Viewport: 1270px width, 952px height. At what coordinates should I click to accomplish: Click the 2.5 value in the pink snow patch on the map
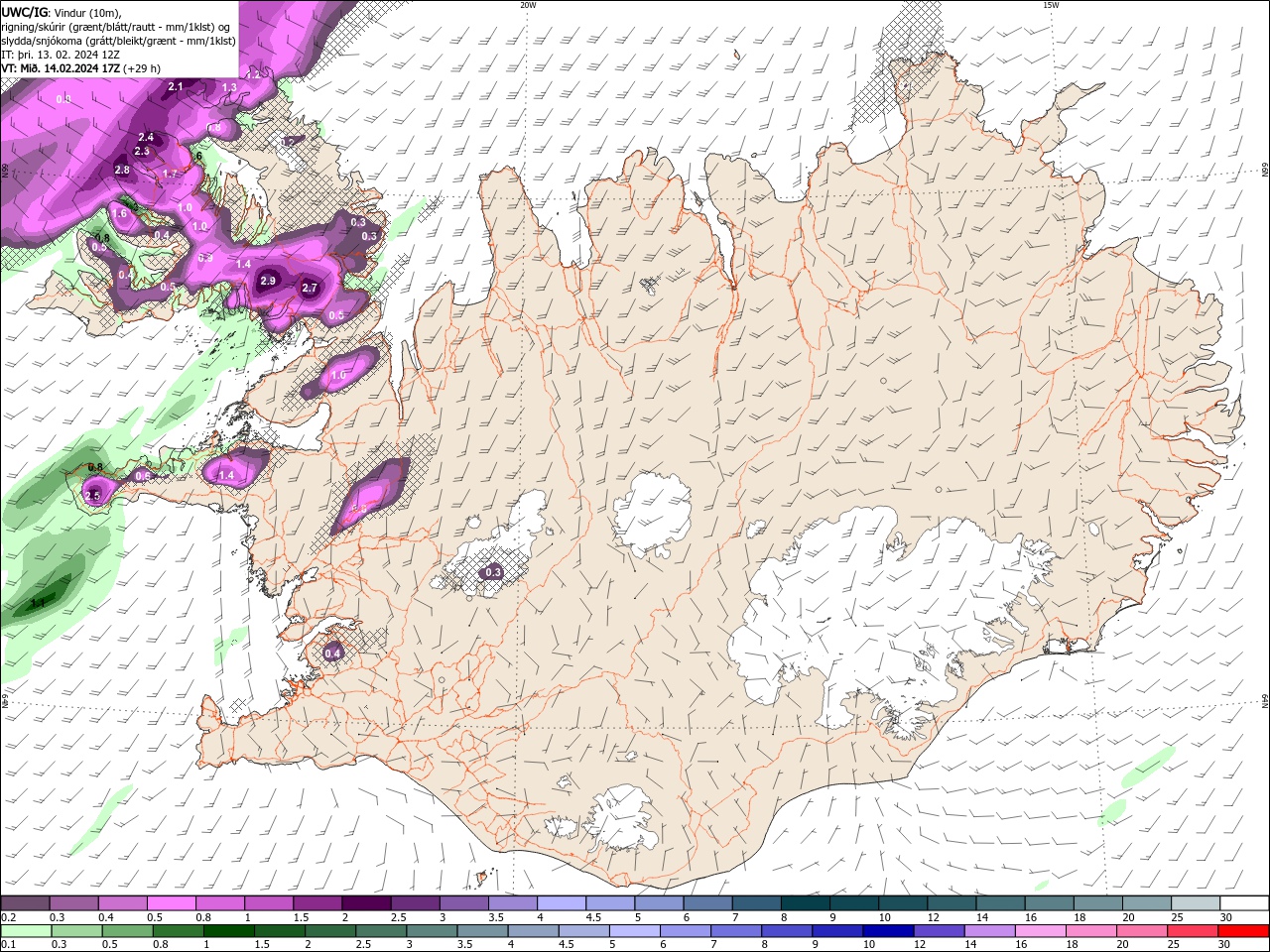pos(93,495)
